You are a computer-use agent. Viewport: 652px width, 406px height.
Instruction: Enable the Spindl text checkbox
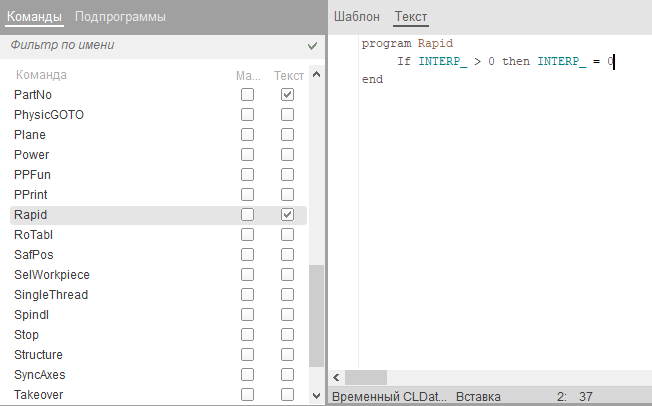(288, 315)
